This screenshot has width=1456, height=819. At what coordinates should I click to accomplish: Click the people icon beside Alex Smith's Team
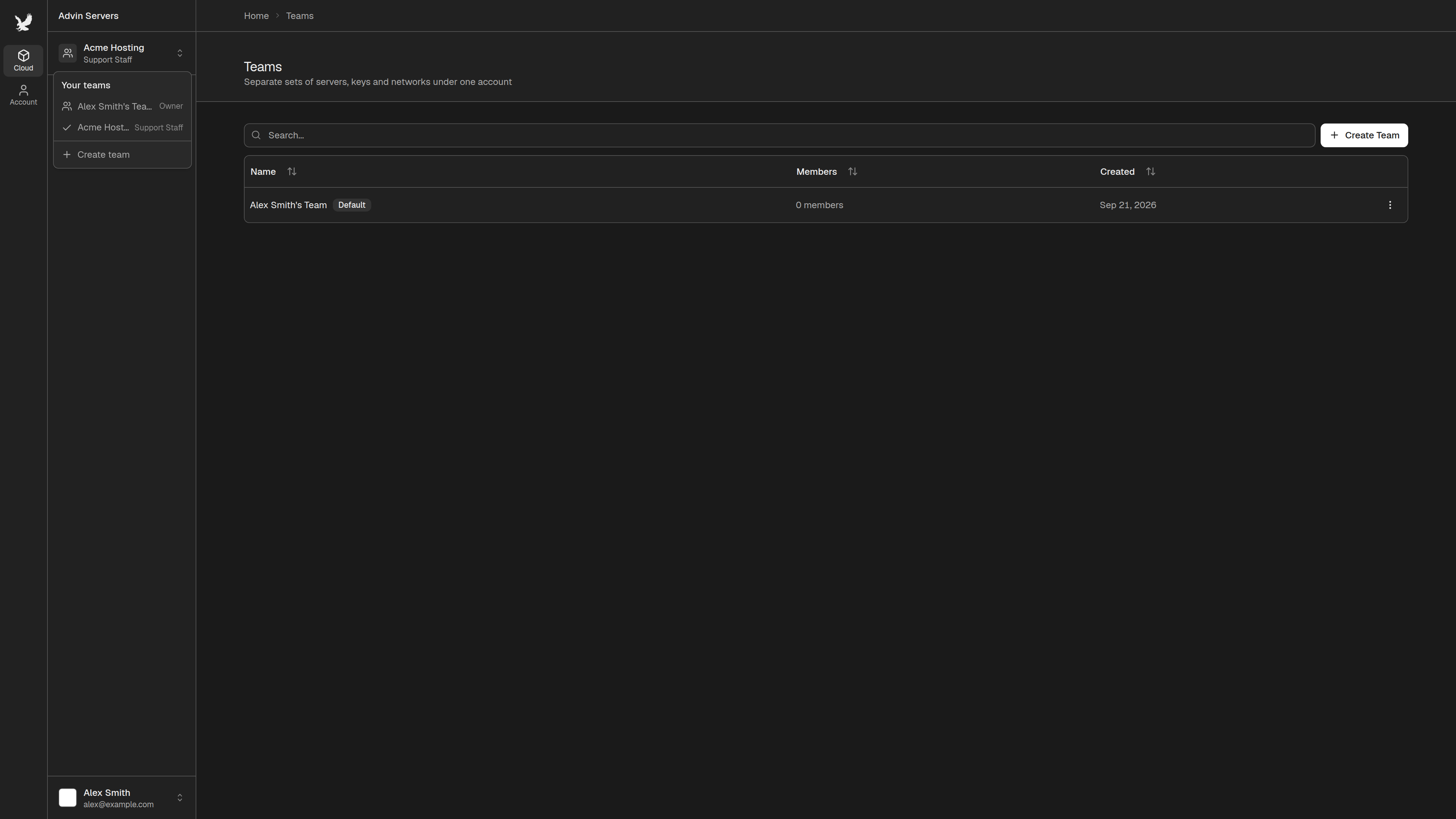coord(67,106)
